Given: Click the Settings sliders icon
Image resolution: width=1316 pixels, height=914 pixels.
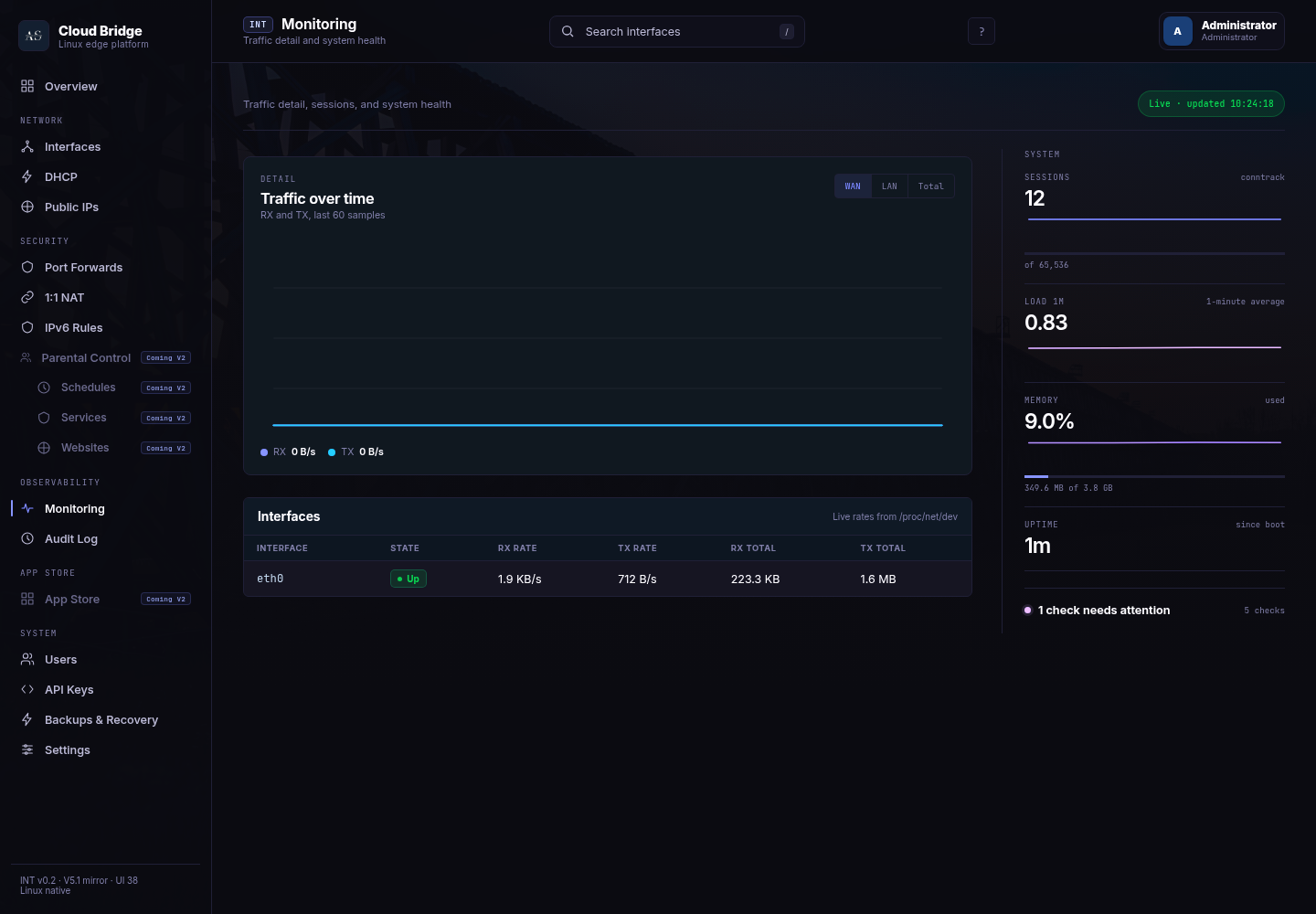Looking at the screenshot, I should 27,749.
